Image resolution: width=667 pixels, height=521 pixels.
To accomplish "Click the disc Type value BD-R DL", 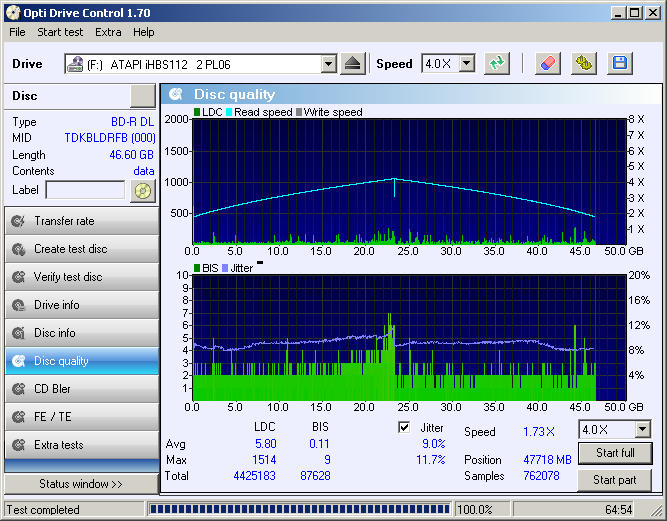I will tap(132, 122).
